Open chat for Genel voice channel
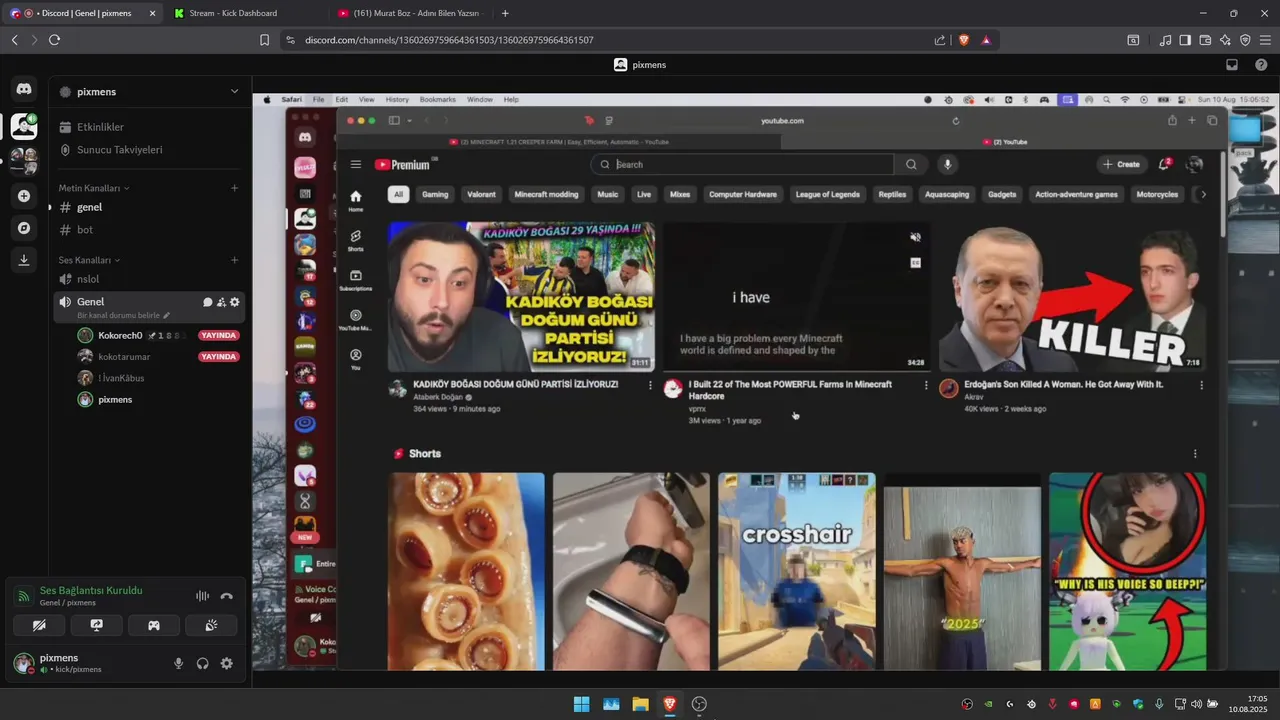The width and height of the screenshot is (1280, 720). (208, 302)
